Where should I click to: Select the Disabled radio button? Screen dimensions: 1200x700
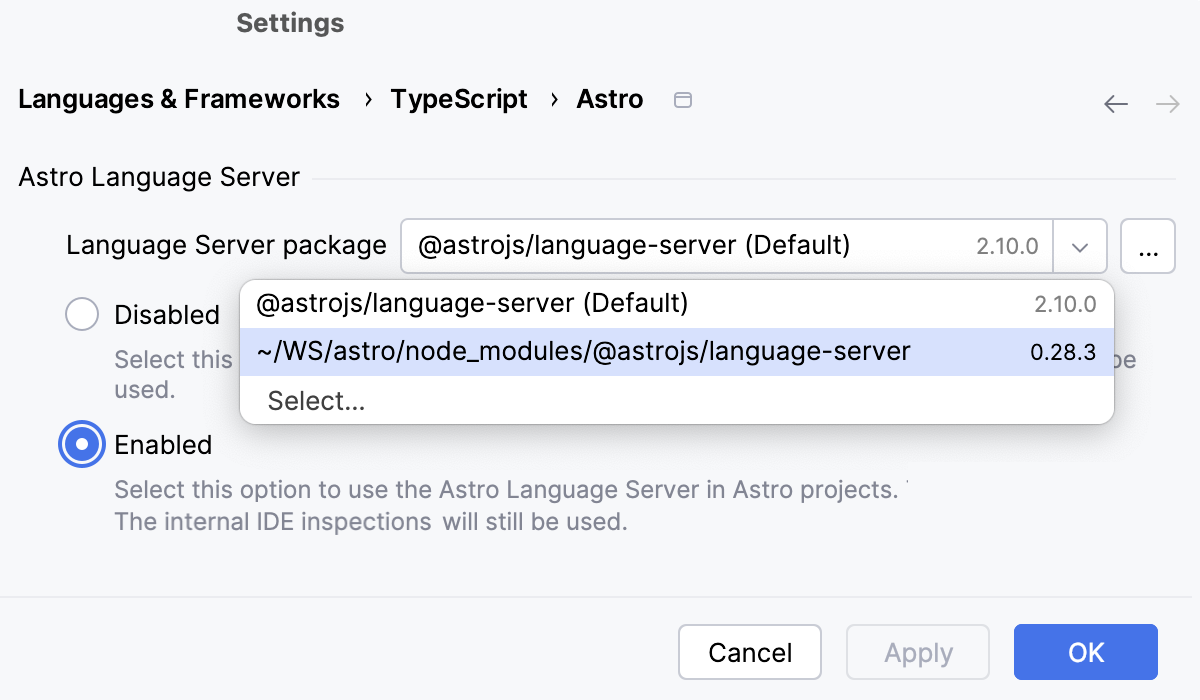pos(82,314)
